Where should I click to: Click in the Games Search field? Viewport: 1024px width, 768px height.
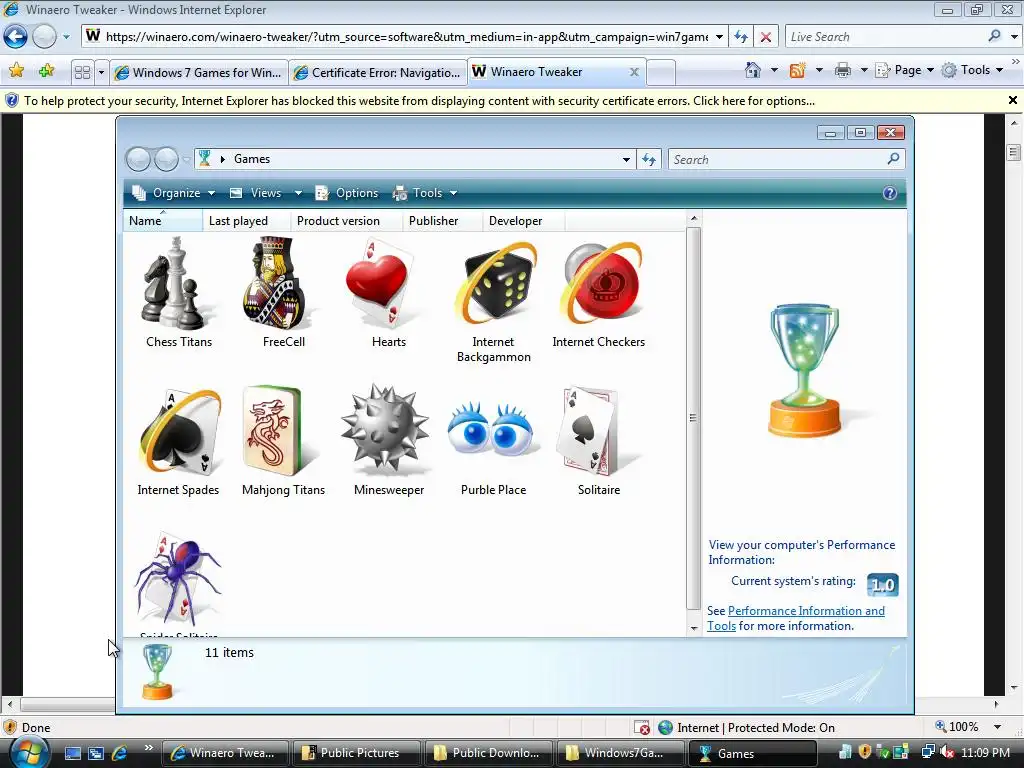[777, 159]
